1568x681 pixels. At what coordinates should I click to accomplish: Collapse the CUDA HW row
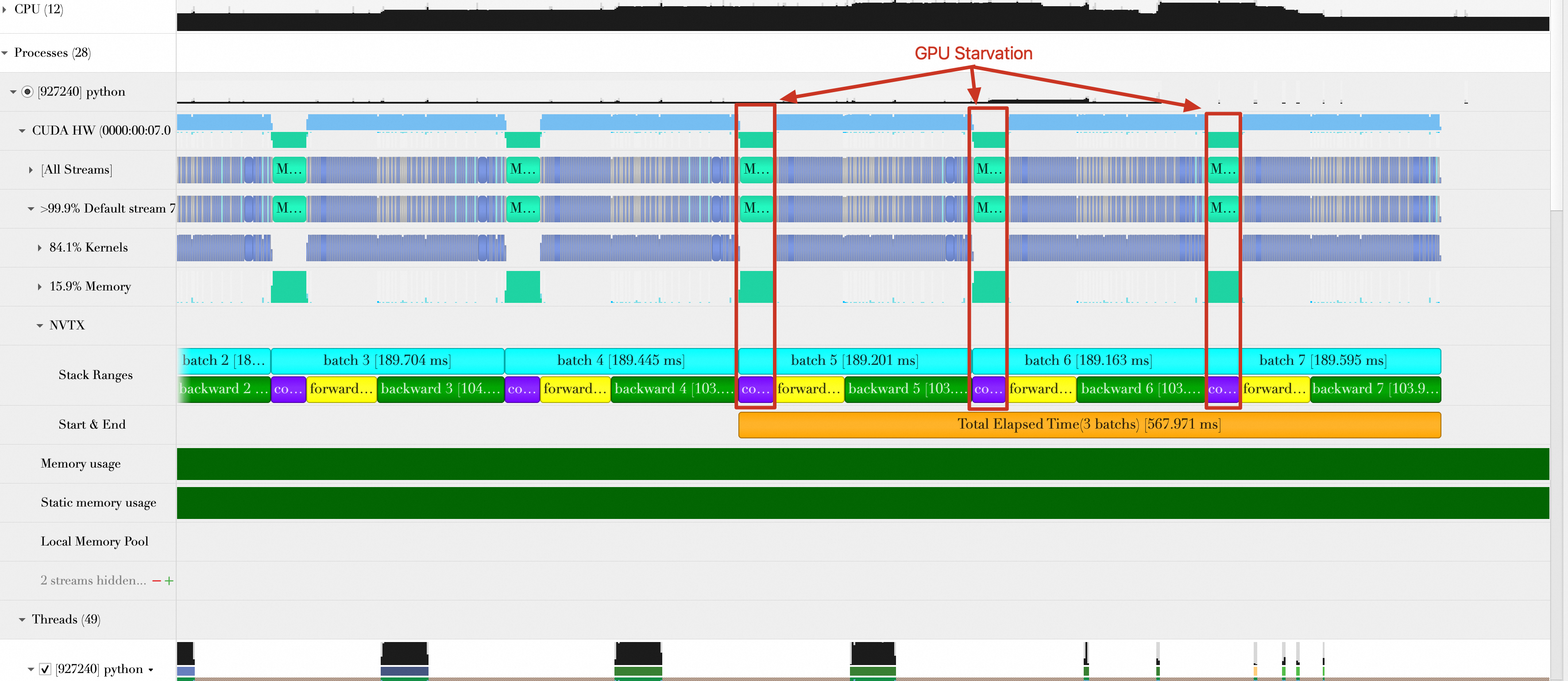click(x=22, y=131)
